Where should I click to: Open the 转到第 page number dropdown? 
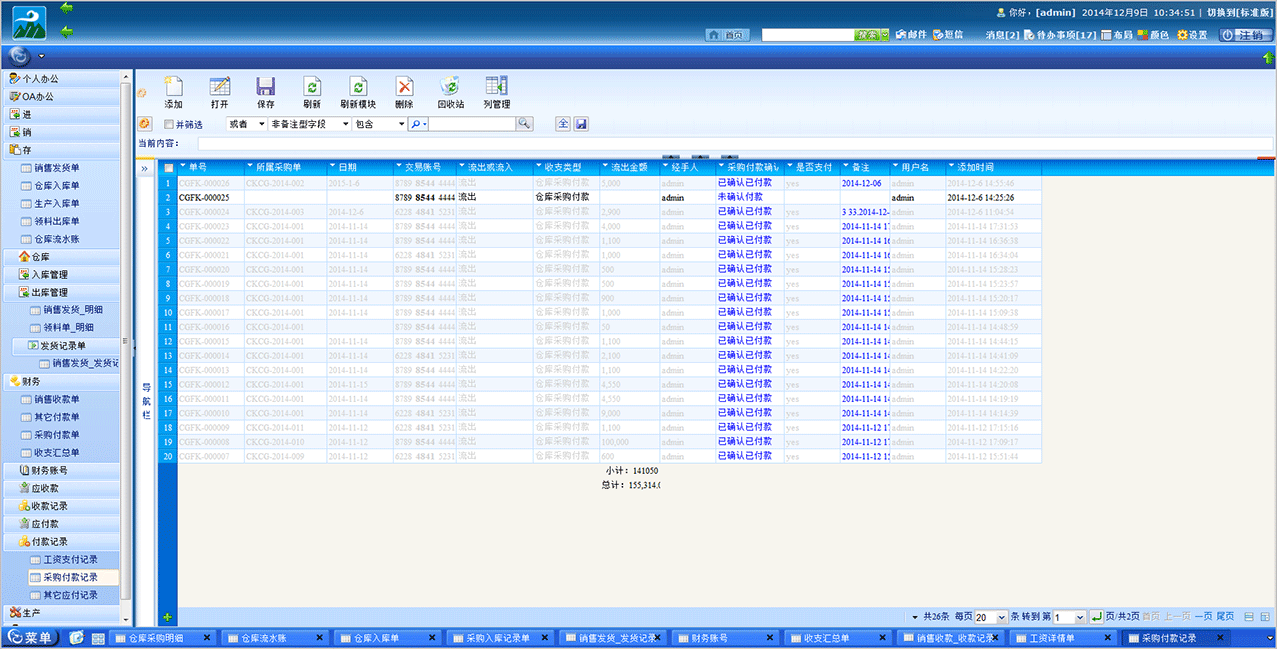click(x=1069, y=618)
